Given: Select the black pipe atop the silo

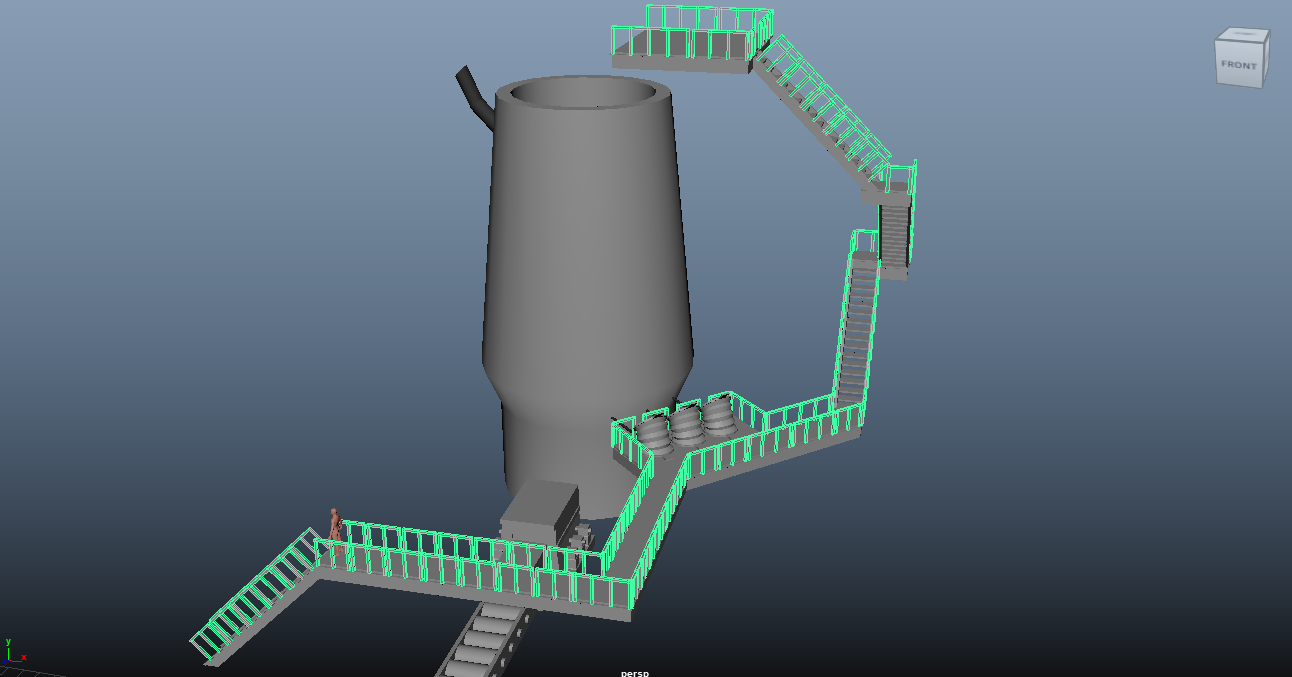Looking at the screenshot, I should 473,94.
